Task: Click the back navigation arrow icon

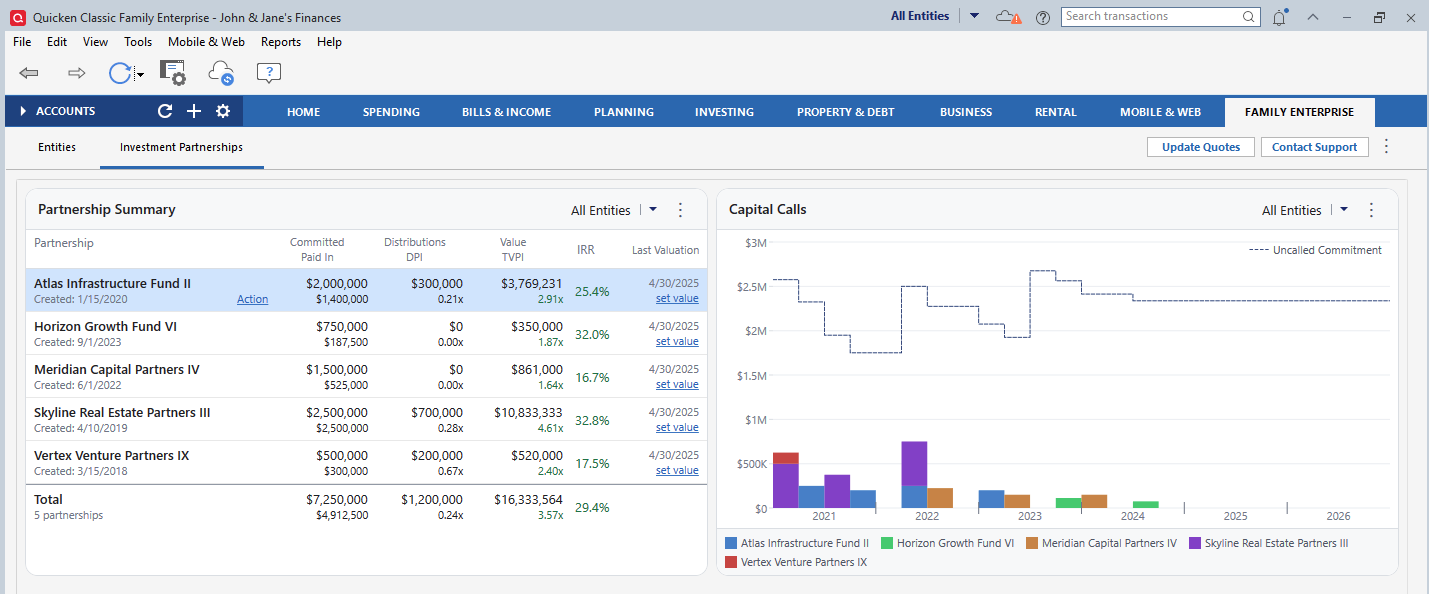Action: pos(29,73)
